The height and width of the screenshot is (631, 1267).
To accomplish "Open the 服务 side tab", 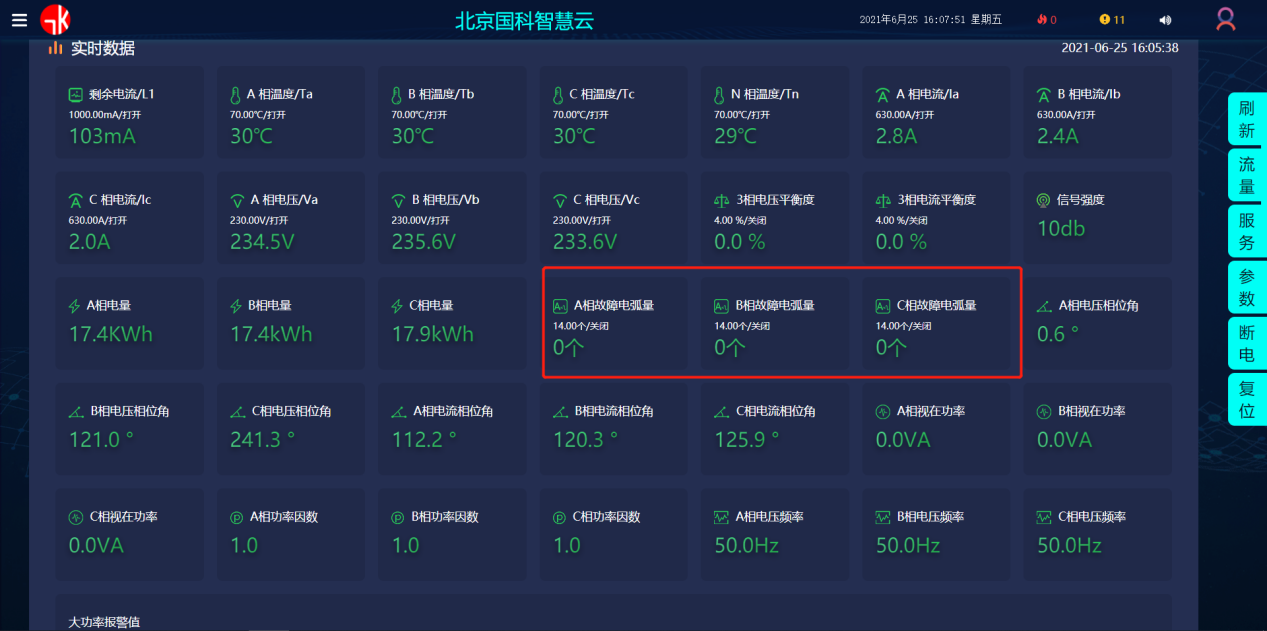I will coord(1246,231).
